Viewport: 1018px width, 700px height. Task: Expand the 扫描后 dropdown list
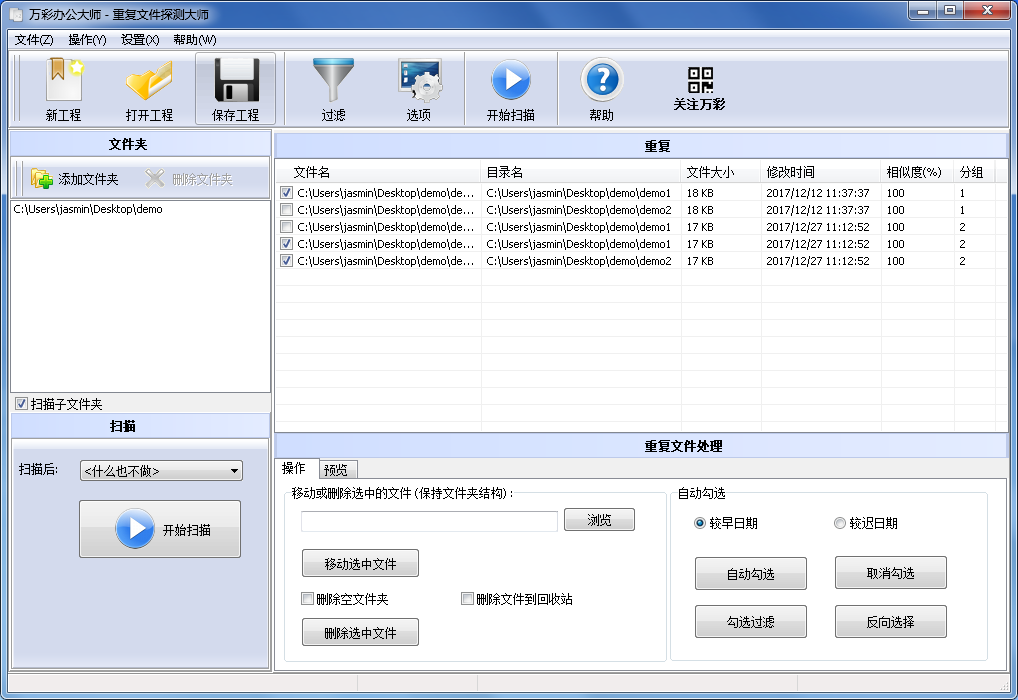(x=161, y=471)
